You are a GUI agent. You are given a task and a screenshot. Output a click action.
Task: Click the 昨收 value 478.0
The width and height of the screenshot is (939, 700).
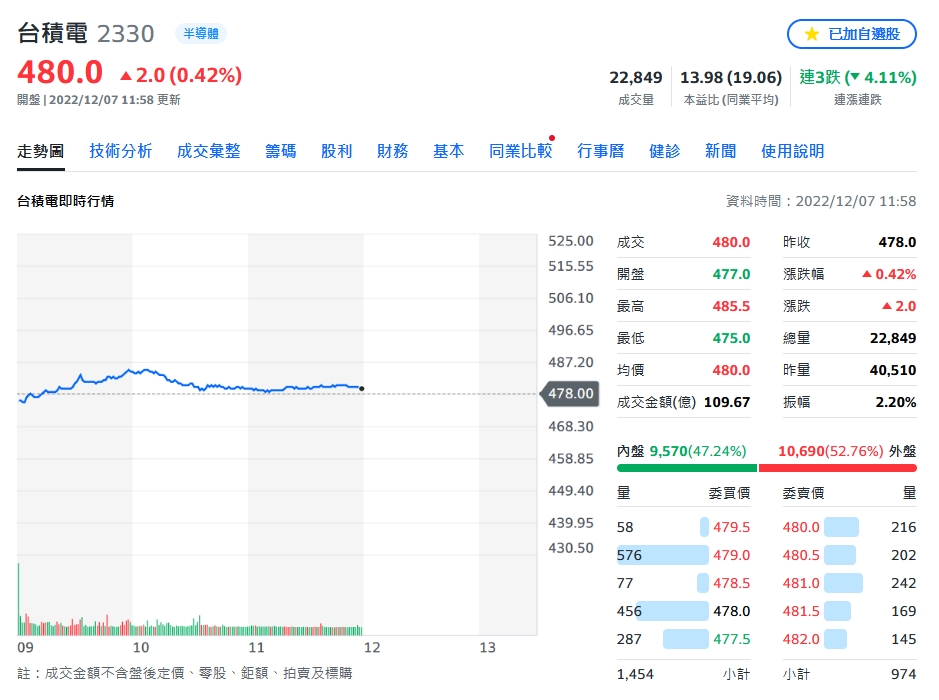[x=897, y=242]
